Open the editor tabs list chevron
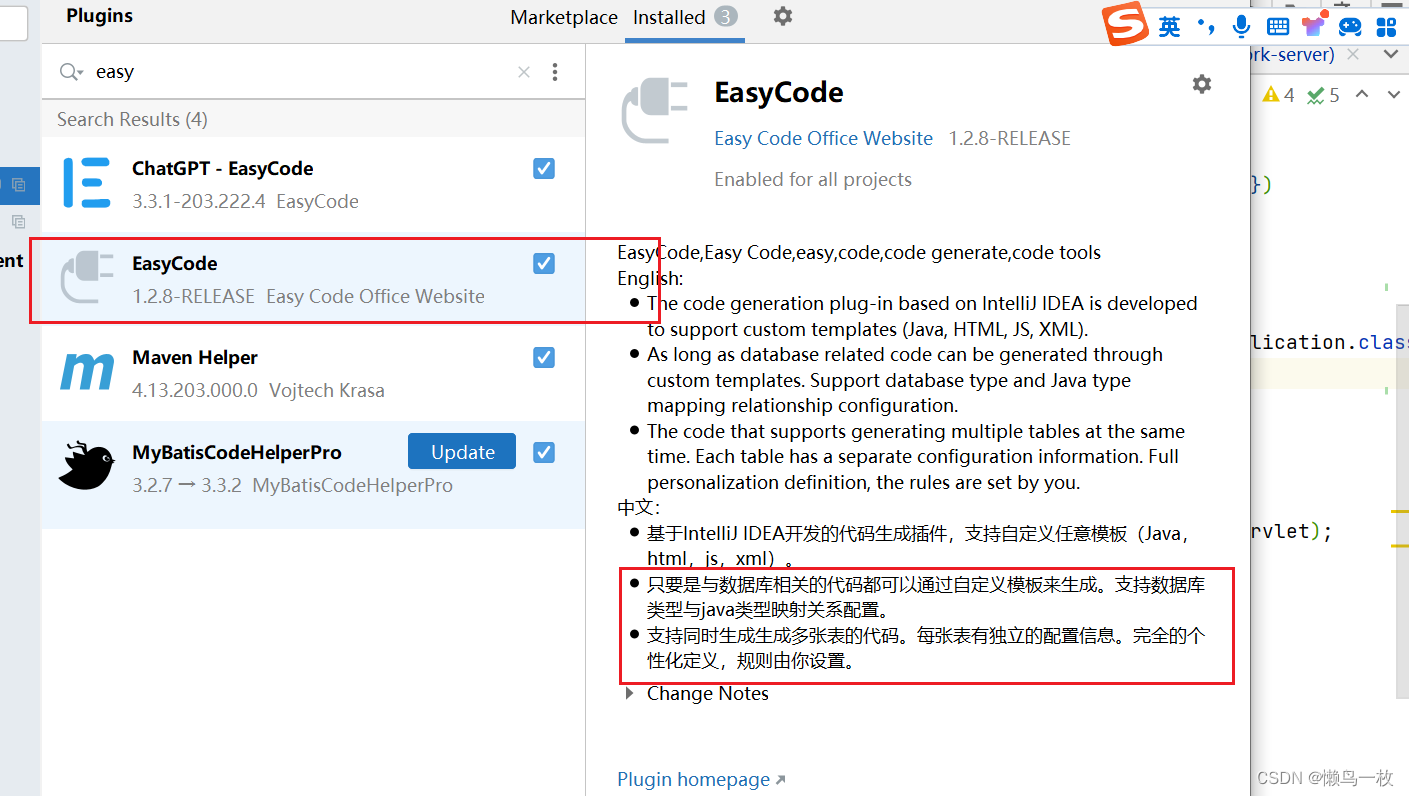Image resolution: width=1409 pixels, height=796 pixels. (1391, 55)
